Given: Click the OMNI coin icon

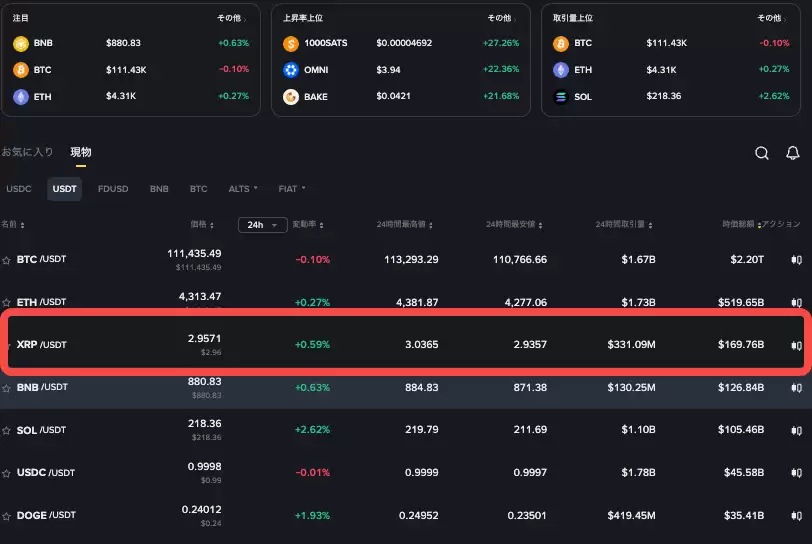Looking at the screenshot, I should pos(291,70).
